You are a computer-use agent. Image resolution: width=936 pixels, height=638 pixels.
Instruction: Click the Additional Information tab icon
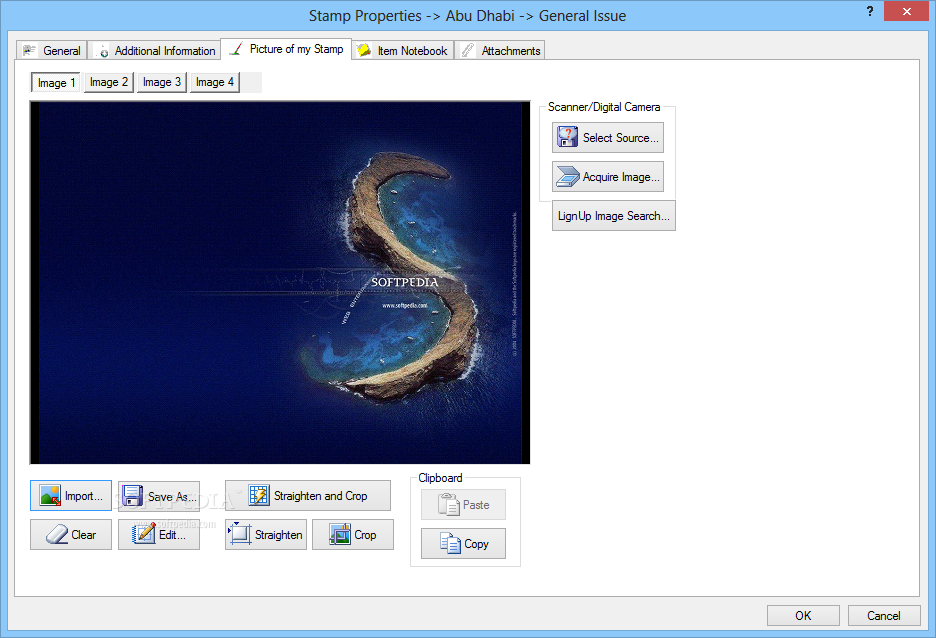pos(103,51)
